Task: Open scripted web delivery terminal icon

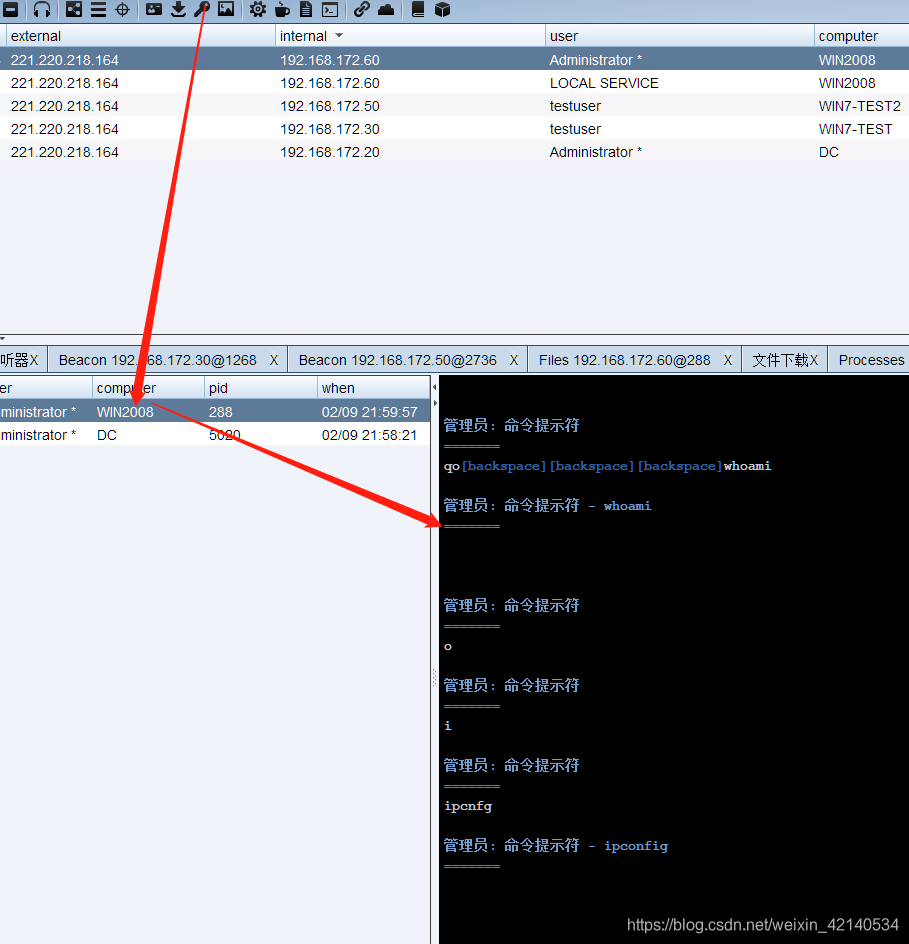Action: [x=330, y=9]
